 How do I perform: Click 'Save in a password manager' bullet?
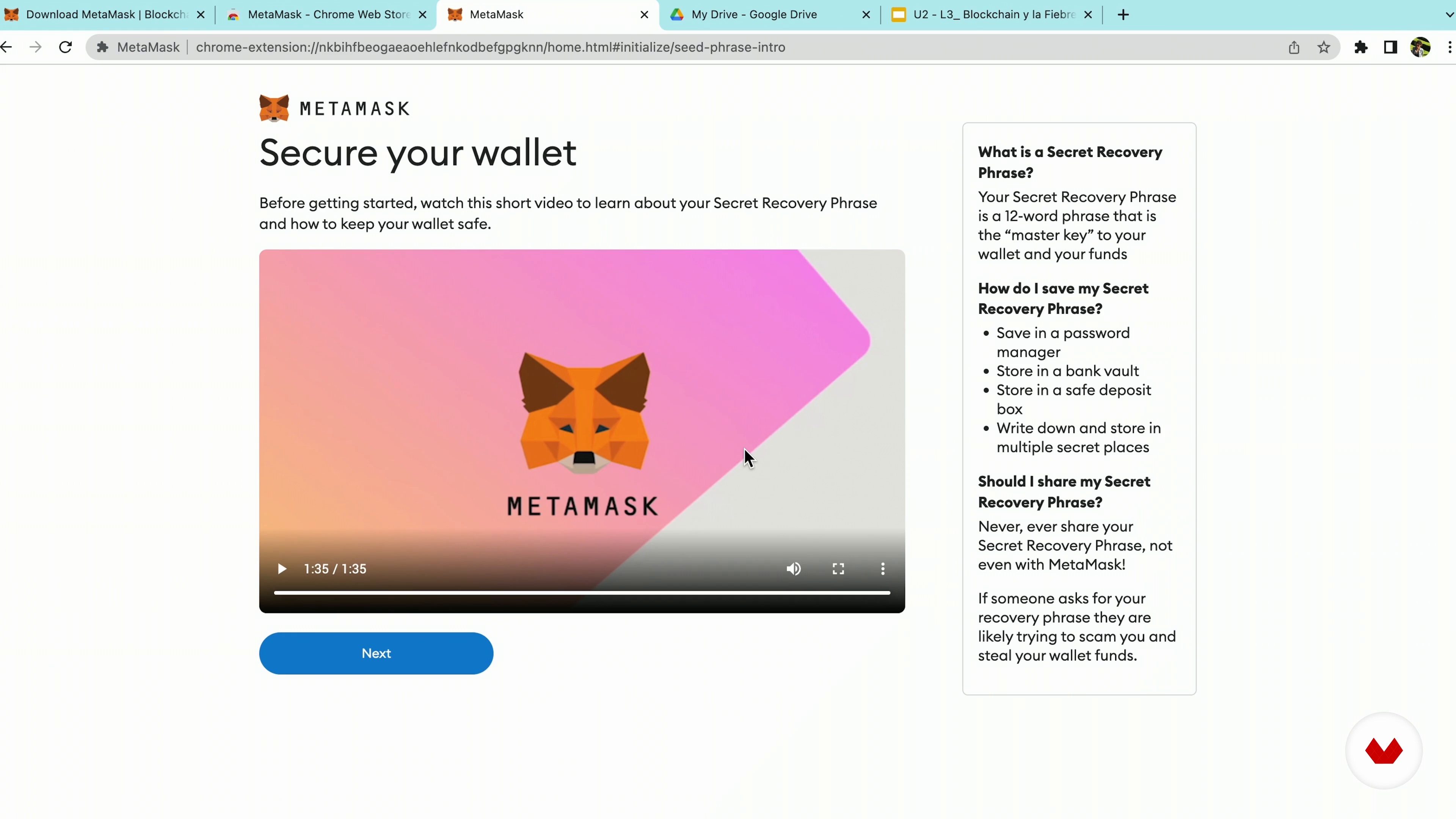(x=1063, y=342)
